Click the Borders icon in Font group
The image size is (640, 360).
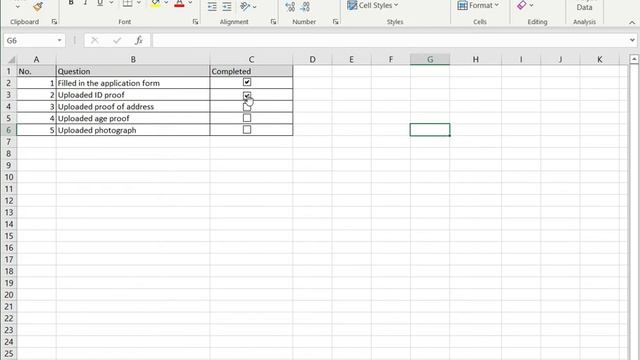point(127,4)
